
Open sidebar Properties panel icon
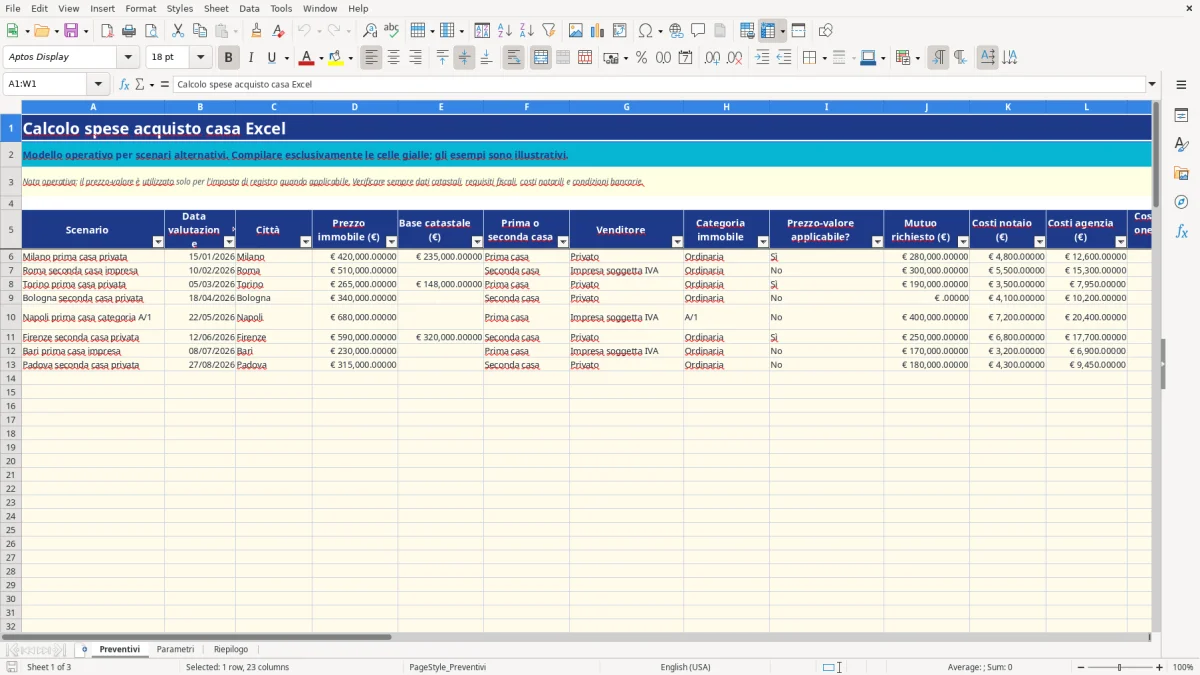click(1181, 116)
